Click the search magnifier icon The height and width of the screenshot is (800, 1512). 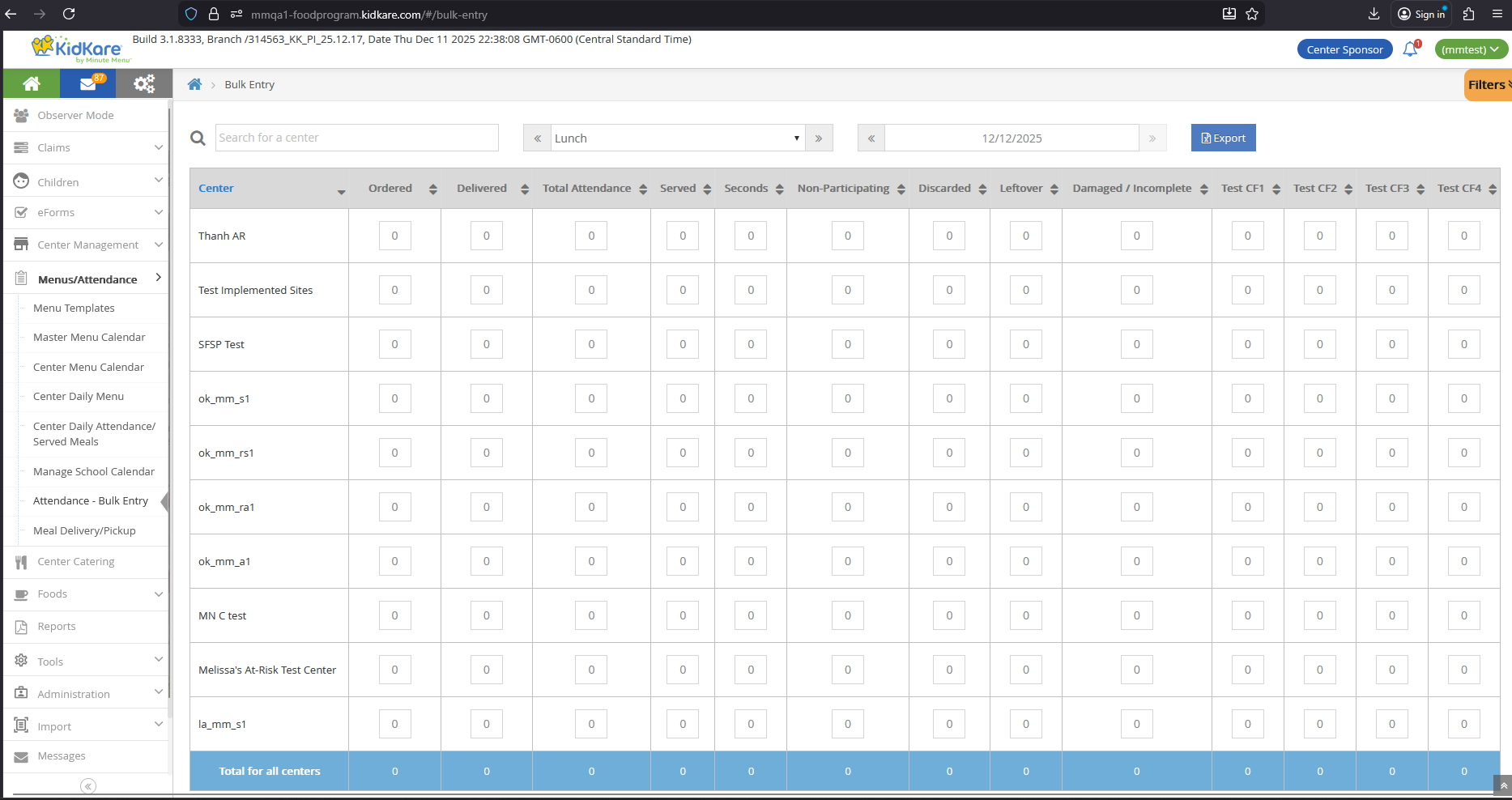(197, 138)
